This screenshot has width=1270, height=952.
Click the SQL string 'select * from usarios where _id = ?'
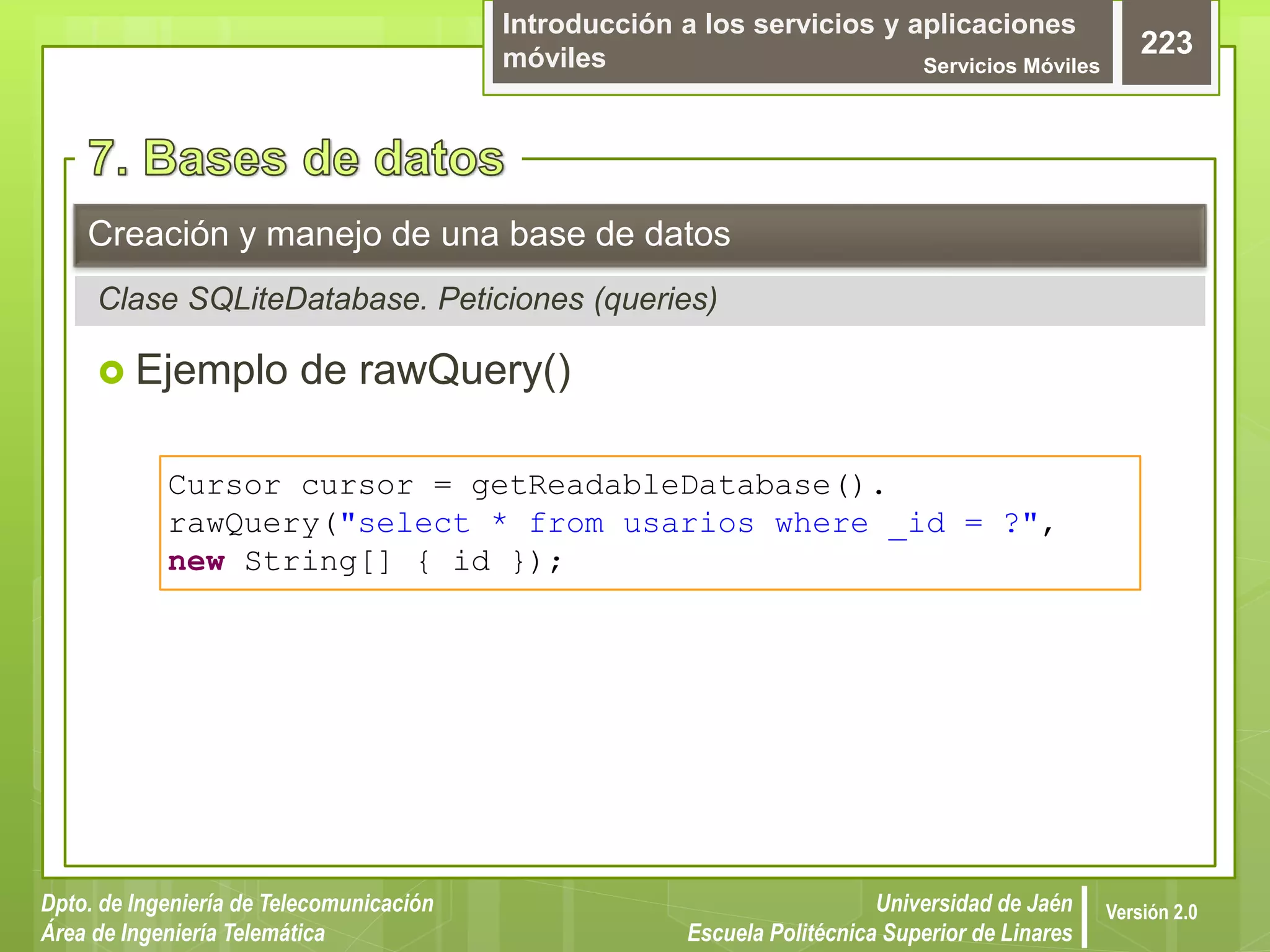point(689,524)
